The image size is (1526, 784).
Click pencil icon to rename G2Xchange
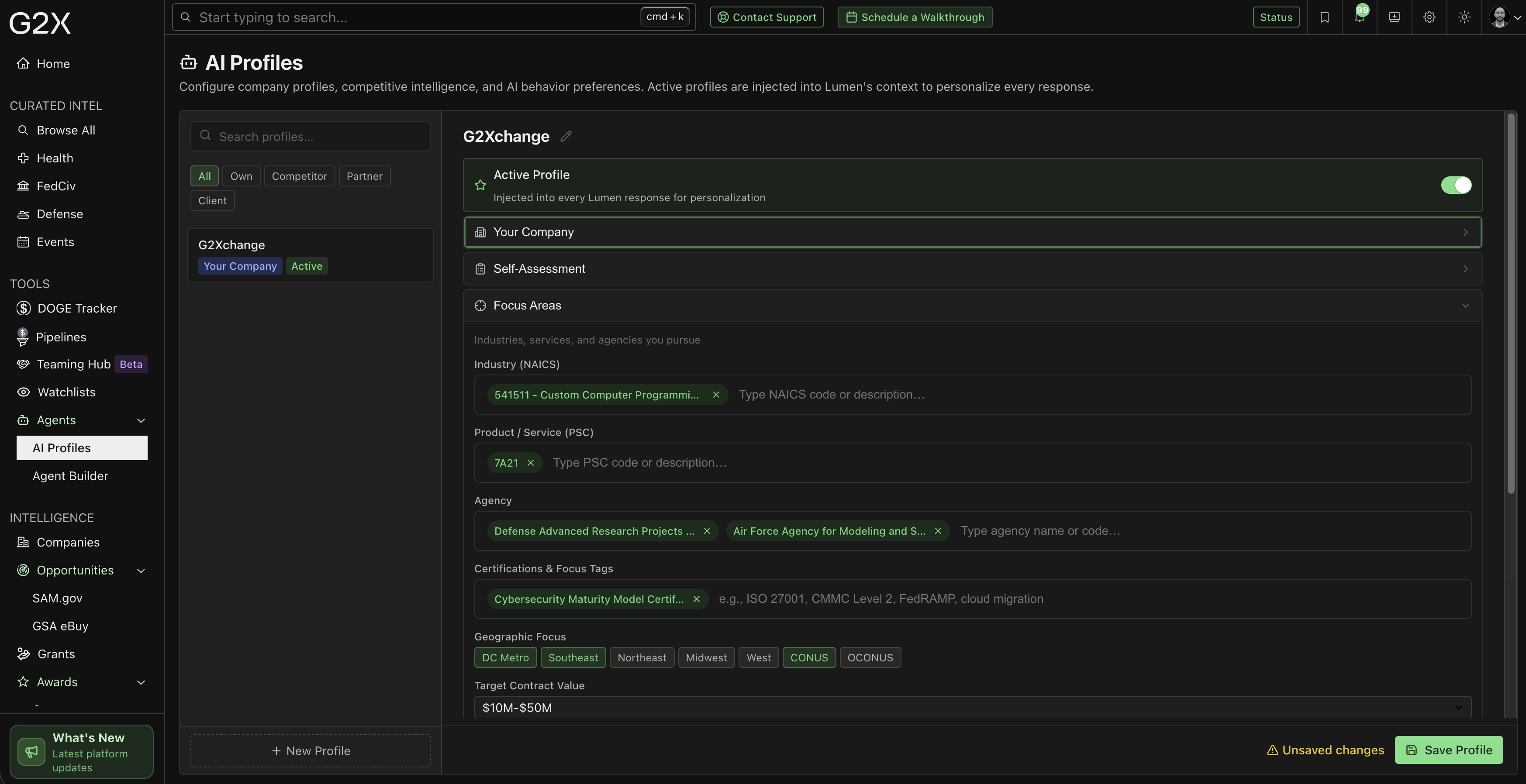566,136
